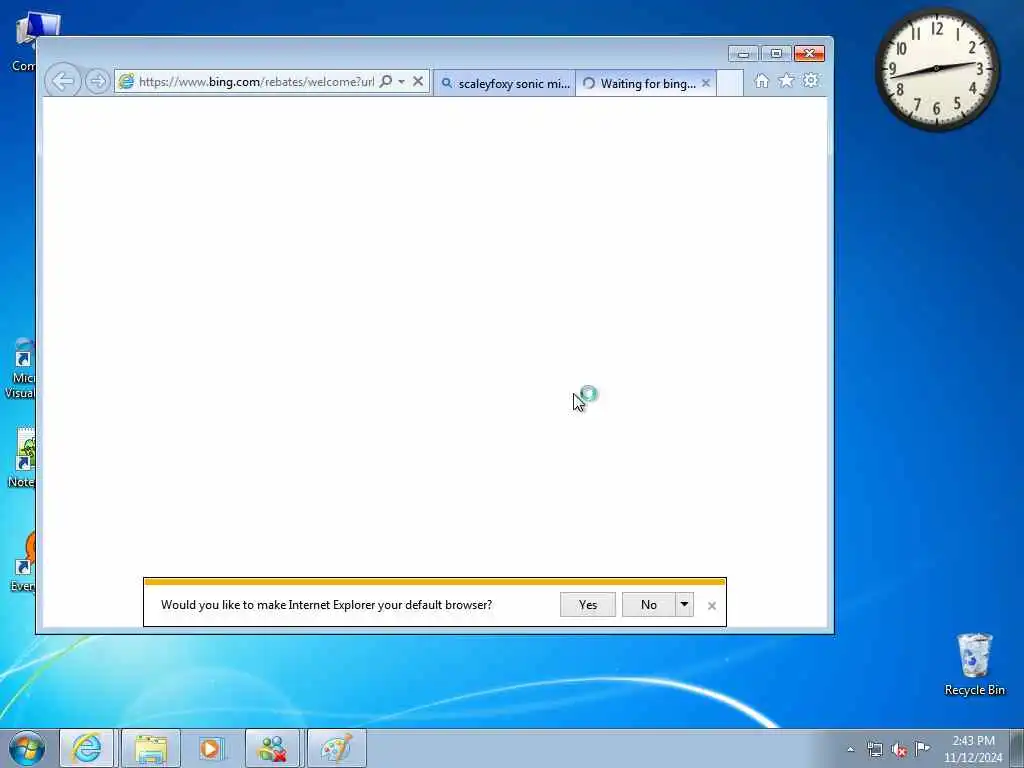Click the bing.com URL address field
Viewport: 1024px width, 768px height.
256,82
